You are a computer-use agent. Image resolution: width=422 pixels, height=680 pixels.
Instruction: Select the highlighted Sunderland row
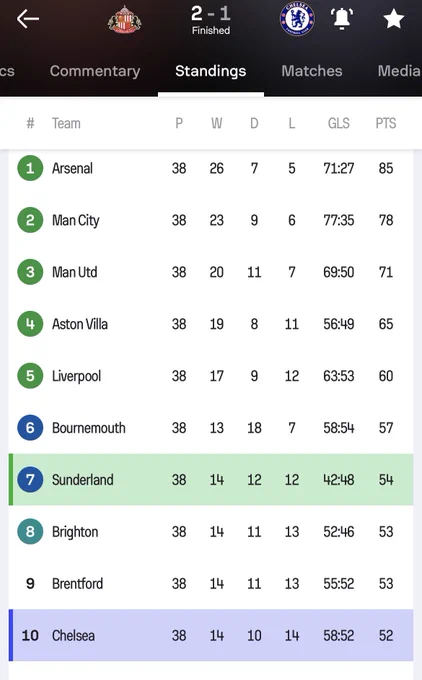[x=211, y=480]
